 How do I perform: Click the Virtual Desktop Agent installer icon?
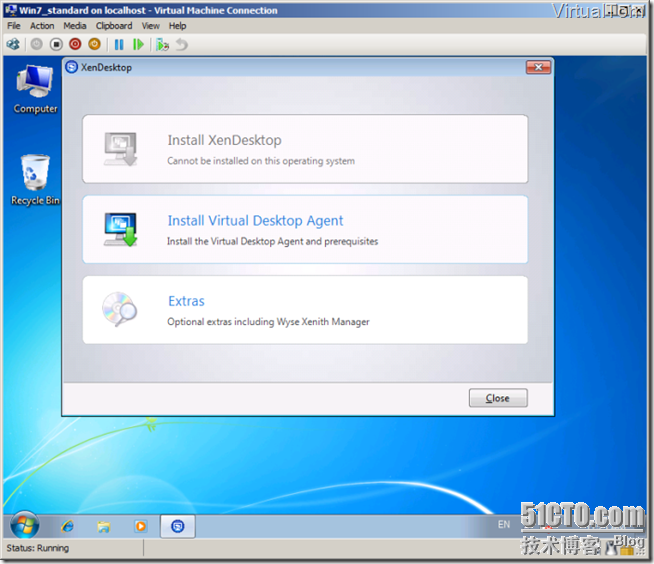121,229
